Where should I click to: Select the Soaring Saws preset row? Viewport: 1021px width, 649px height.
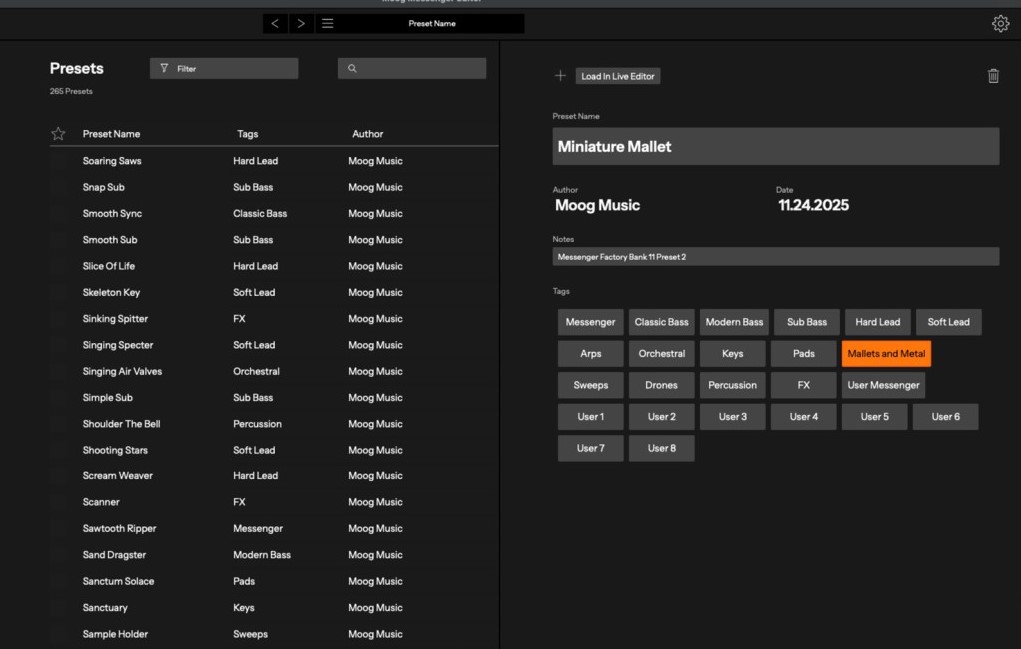(112, 161)
